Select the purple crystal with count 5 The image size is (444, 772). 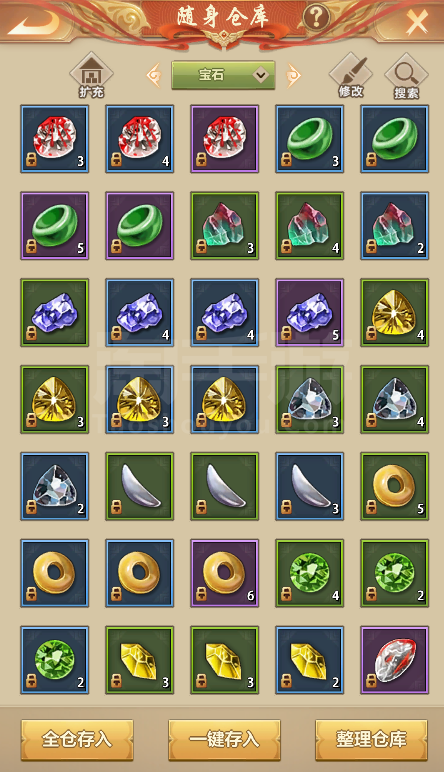pyautogui.click(x=310, y=312)
